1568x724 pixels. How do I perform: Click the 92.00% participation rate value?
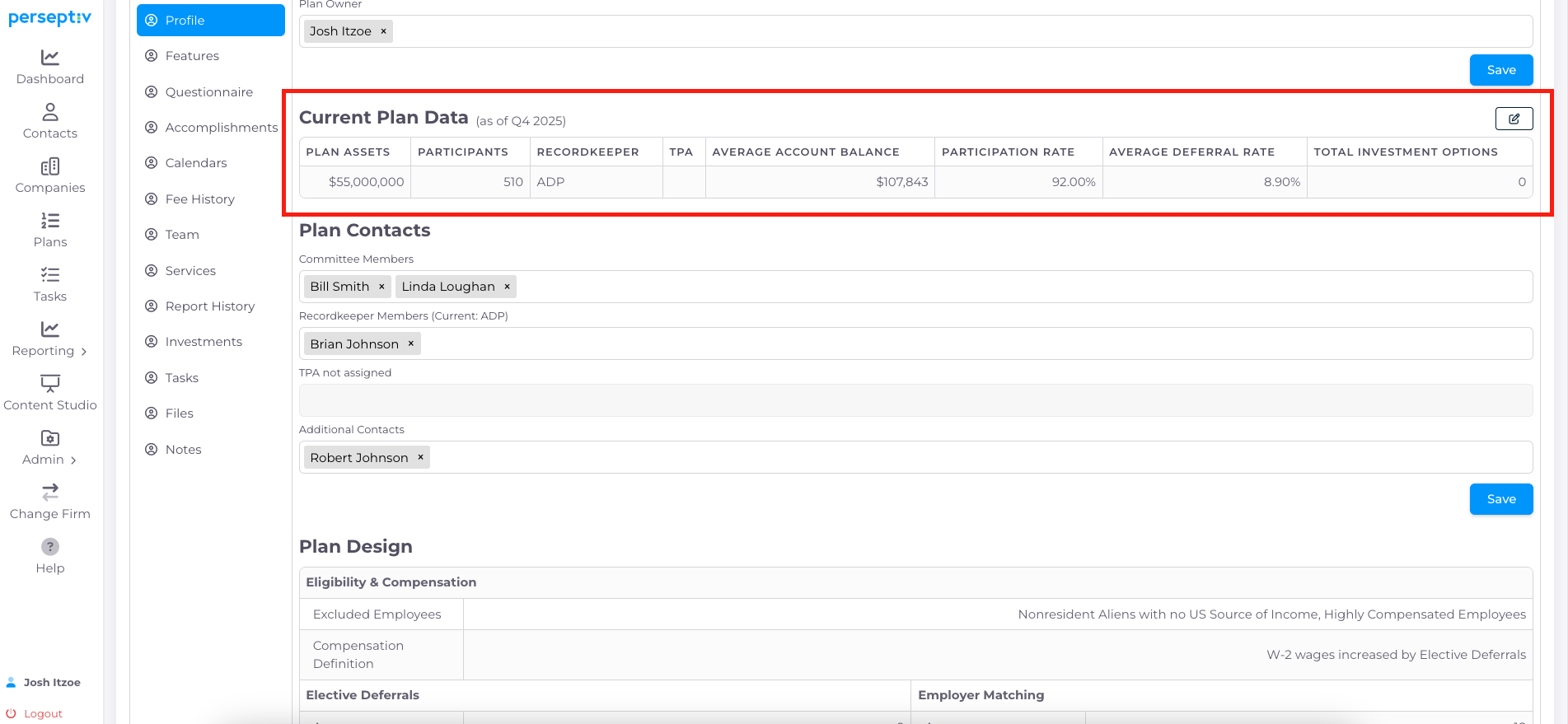pos(1074,182)
